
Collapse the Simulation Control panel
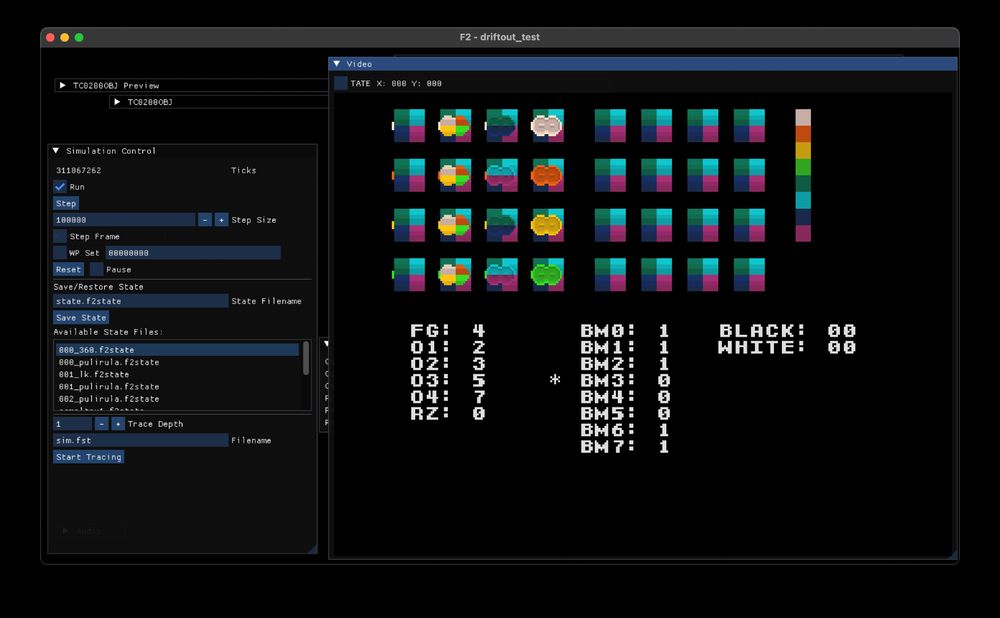pos(56,151)
